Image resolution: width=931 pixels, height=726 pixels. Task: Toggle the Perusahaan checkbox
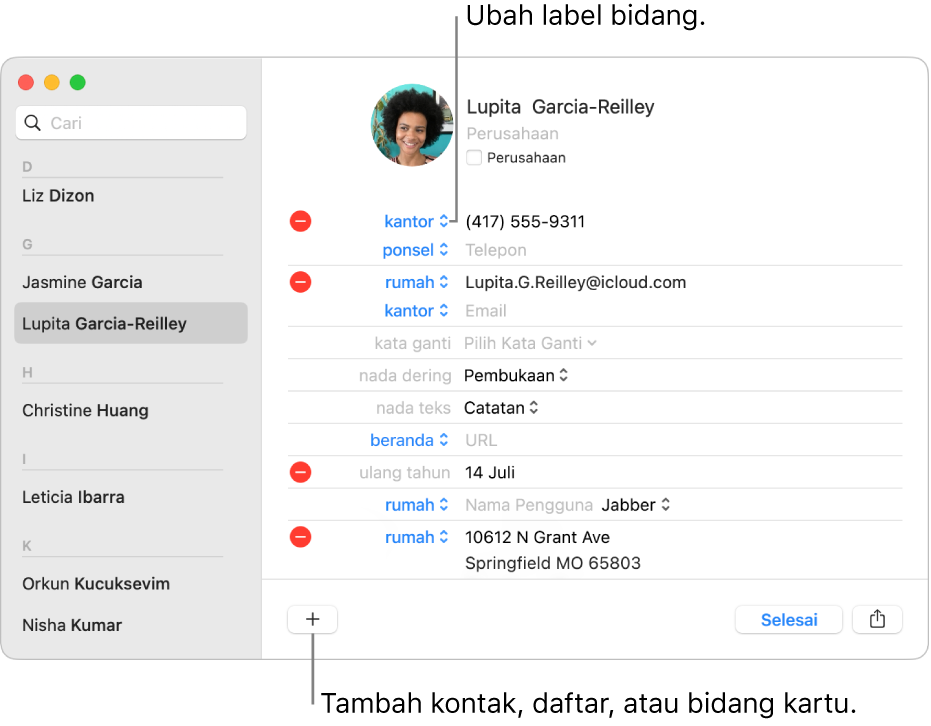474,157
